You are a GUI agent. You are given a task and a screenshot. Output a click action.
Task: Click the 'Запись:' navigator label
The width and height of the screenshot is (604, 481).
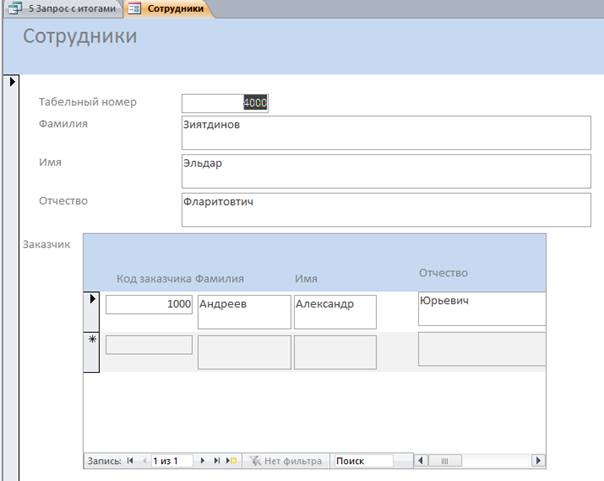pos(104,461)
